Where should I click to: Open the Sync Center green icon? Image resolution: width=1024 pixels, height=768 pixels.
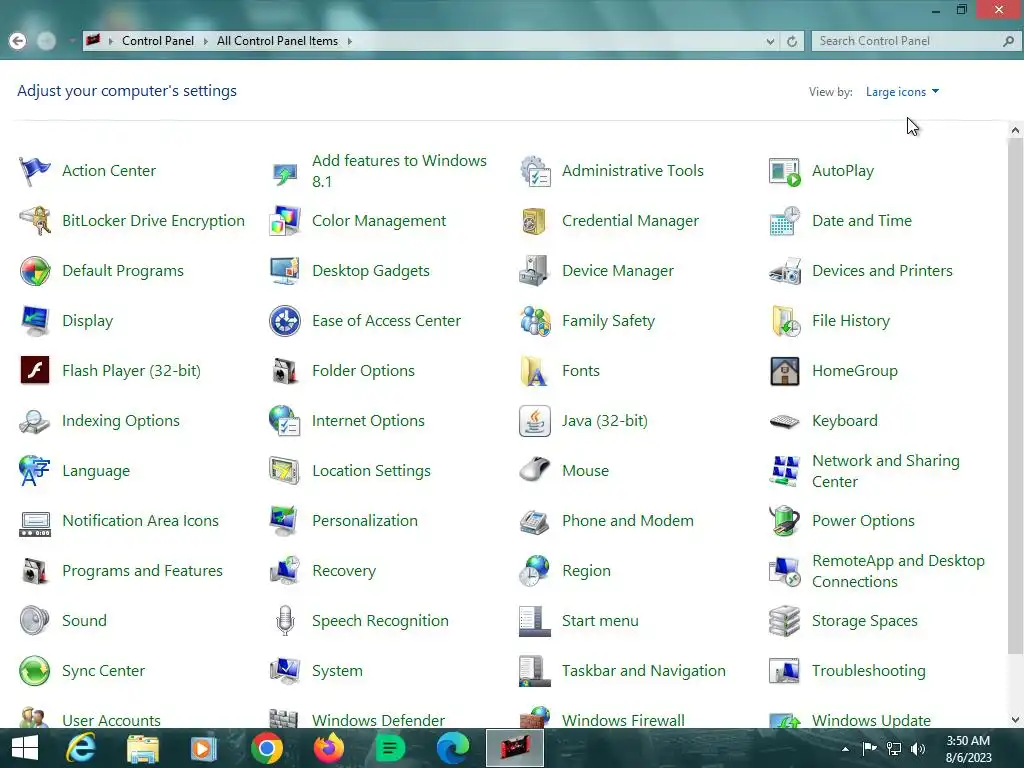(x=35, y=671)
